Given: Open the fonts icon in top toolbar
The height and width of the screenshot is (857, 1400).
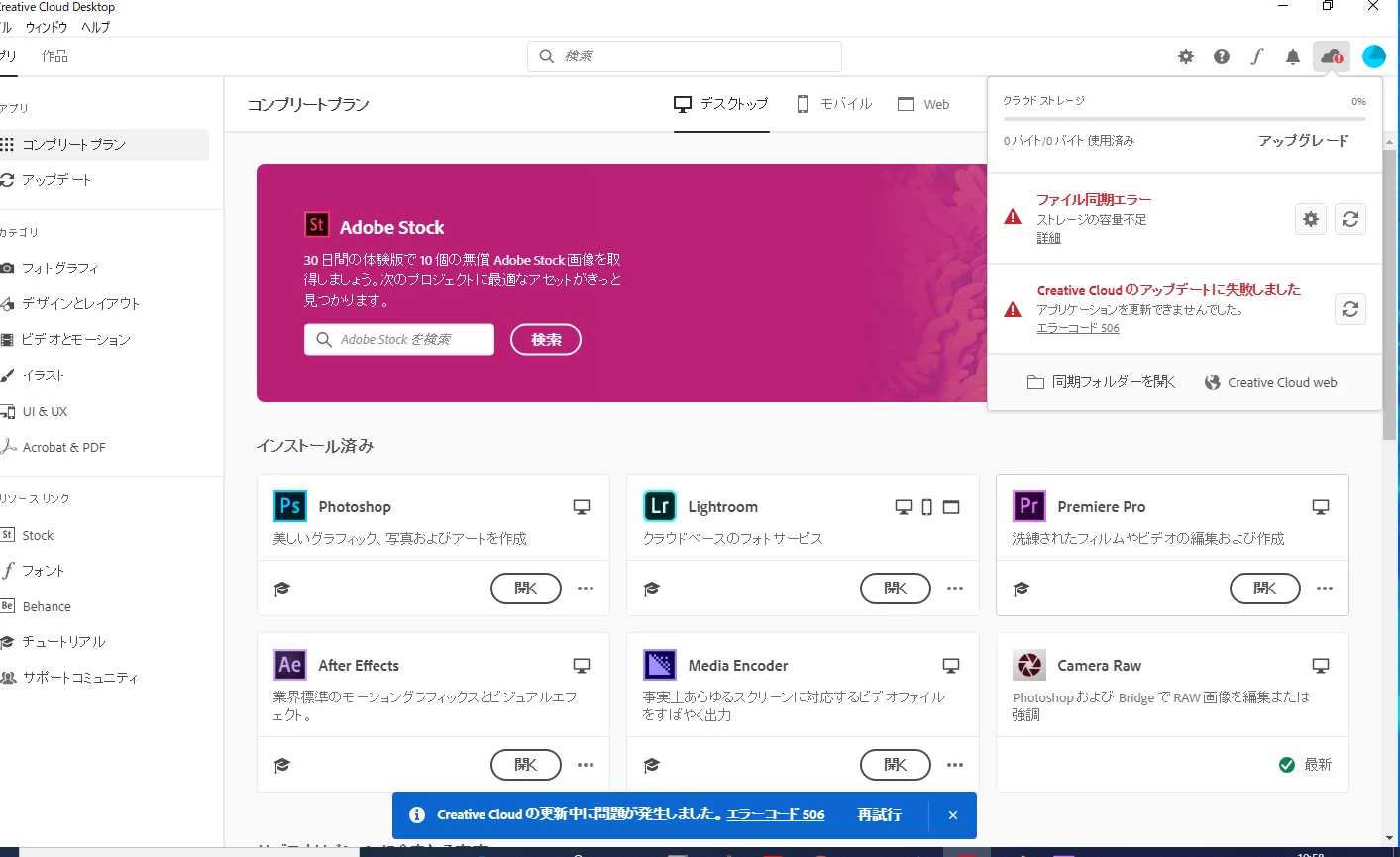Looking at the screenshot, I should point(1256,56).
